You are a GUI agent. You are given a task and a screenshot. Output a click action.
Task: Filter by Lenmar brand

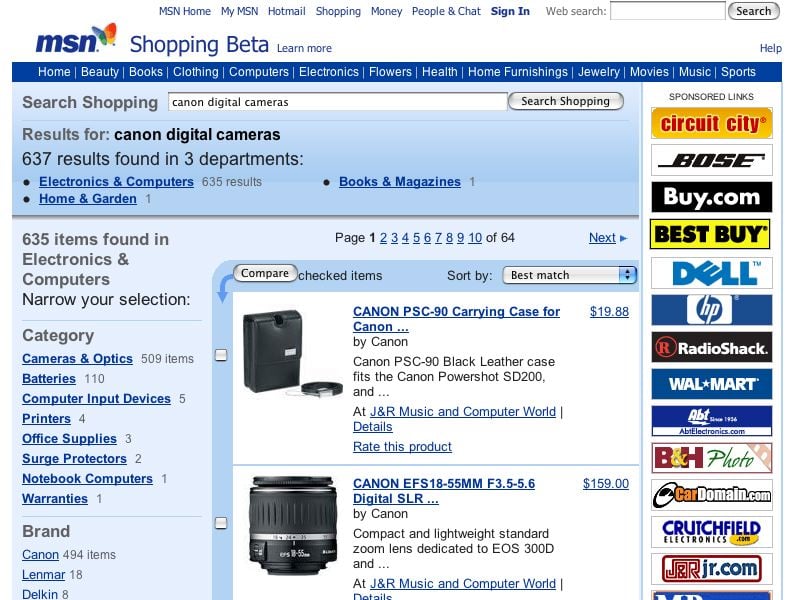pyautogui.click(x=43, y=575)
